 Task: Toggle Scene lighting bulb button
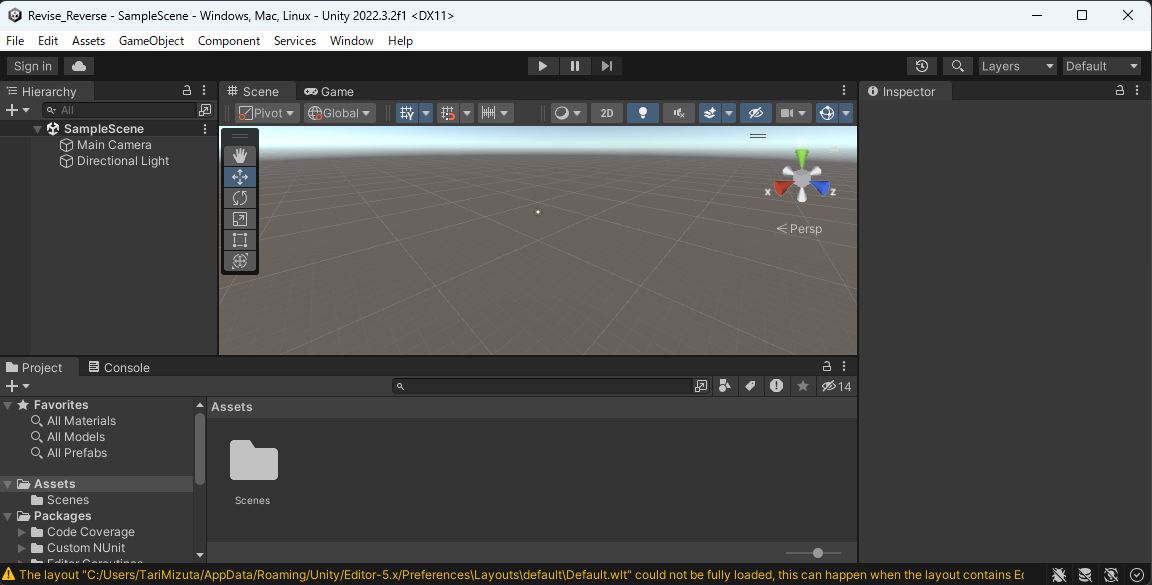[643, 113]
